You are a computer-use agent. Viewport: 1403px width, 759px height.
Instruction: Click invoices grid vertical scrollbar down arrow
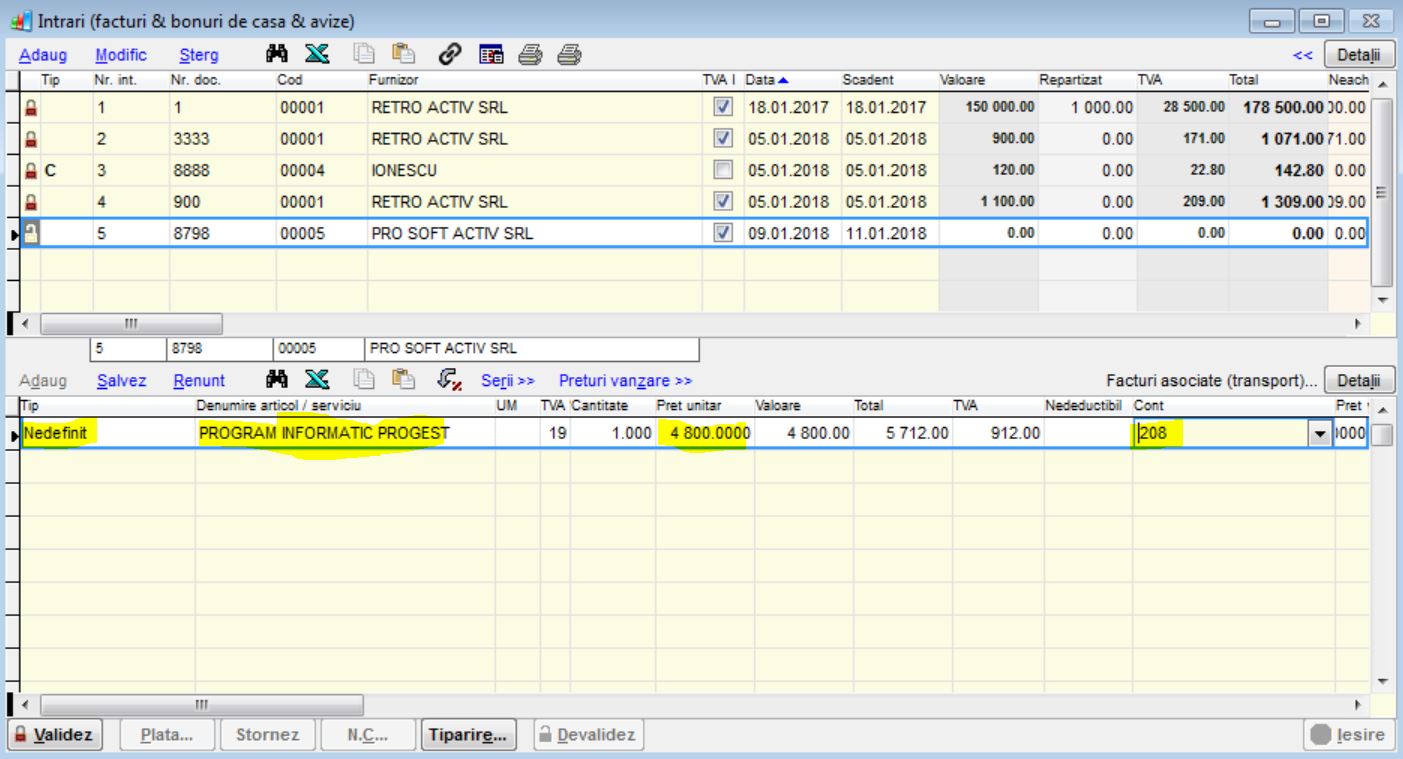1383,299
